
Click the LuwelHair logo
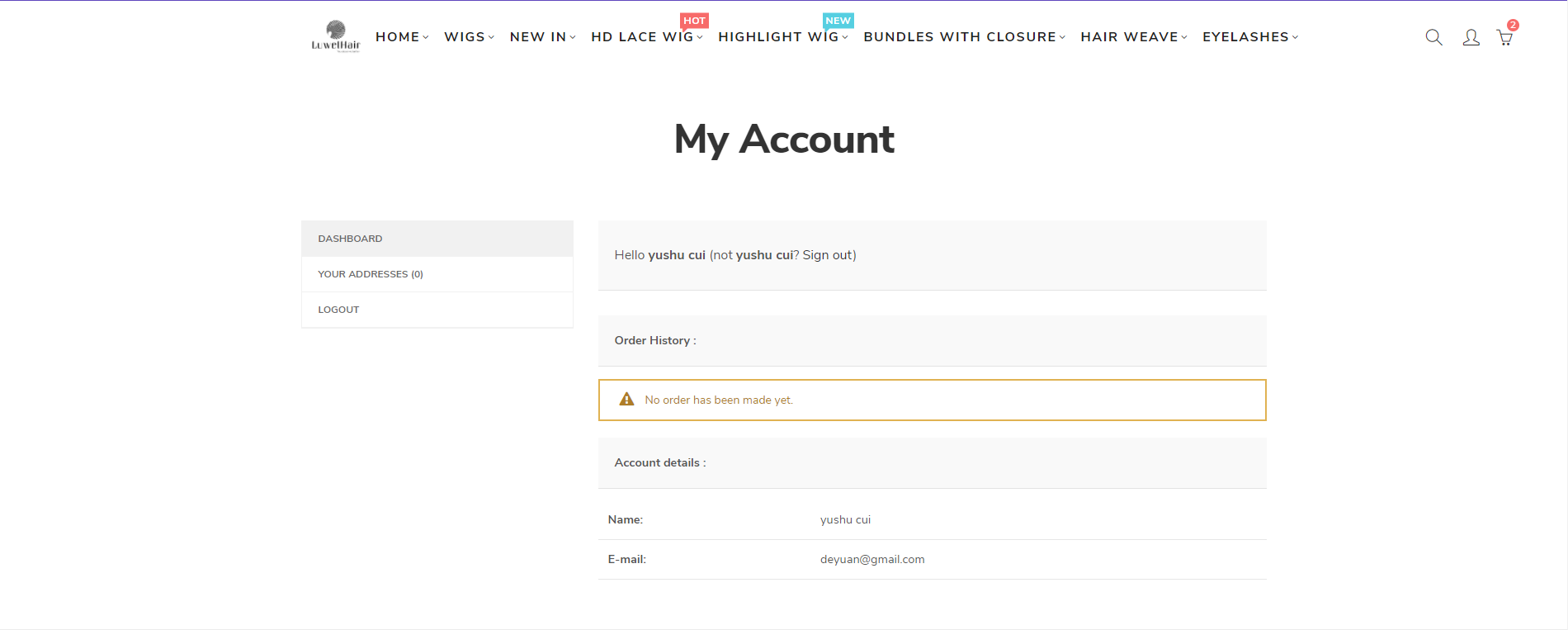point(335,36)
